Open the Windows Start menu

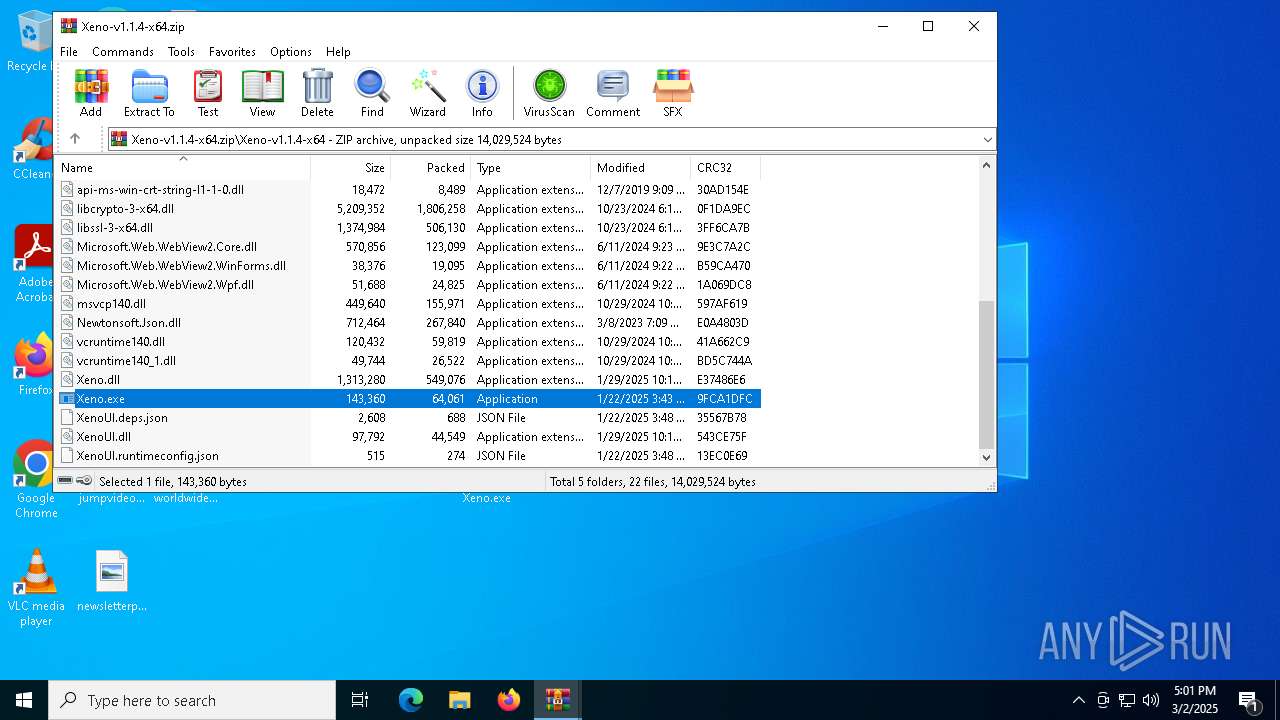point(24,700)
